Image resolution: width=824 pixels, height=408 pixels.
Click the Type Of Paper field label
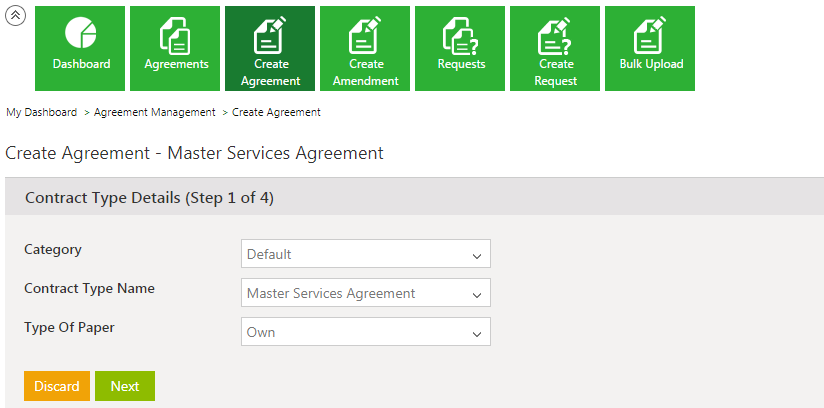[68, 328]
